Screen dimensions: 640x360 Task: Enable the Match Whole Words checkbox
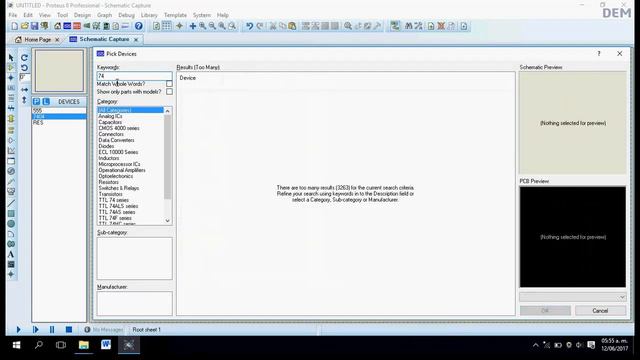pyautogui.click(x=169, y=84)
